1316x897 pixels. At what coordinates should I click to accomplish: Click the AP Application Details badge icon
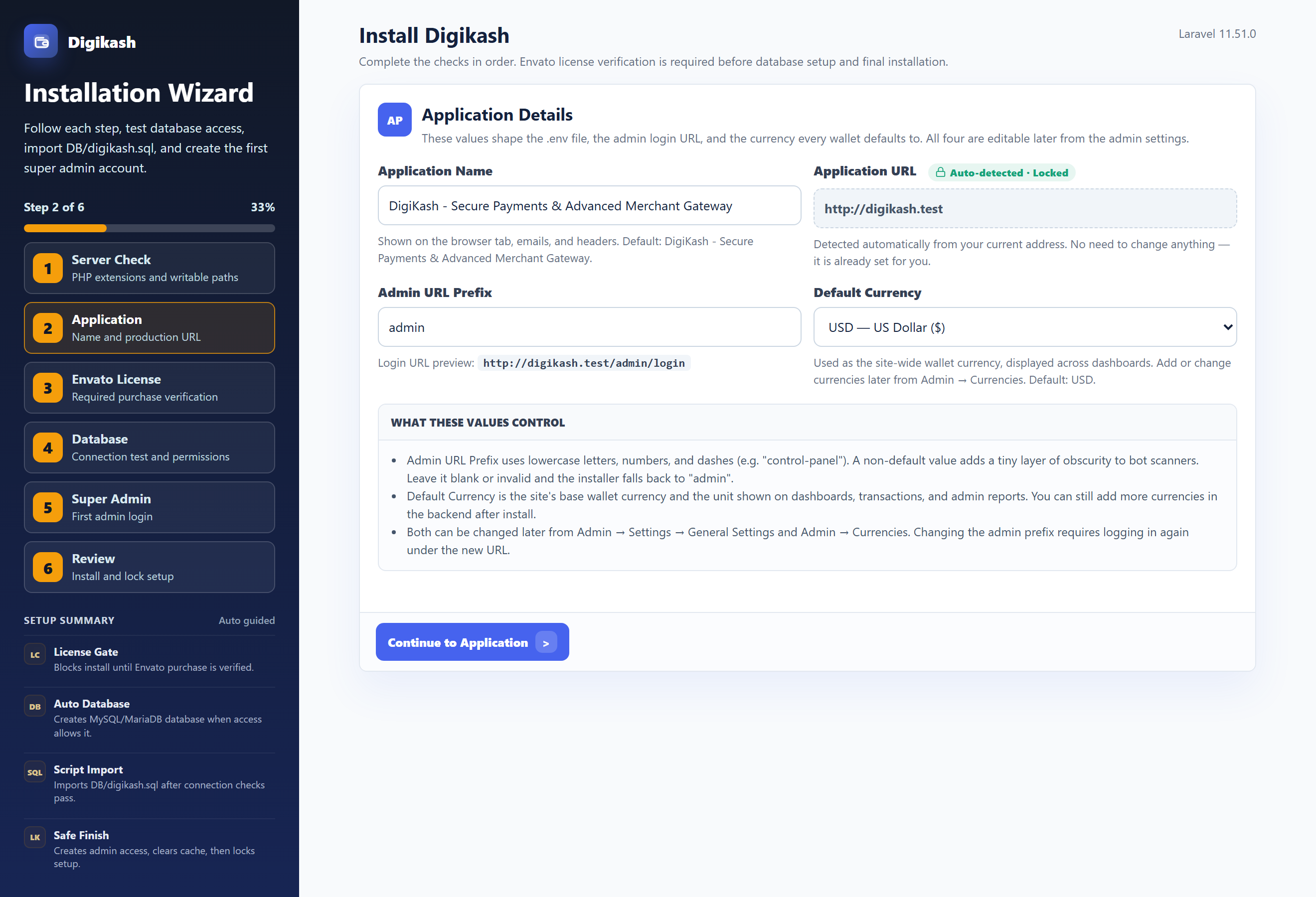395,120
